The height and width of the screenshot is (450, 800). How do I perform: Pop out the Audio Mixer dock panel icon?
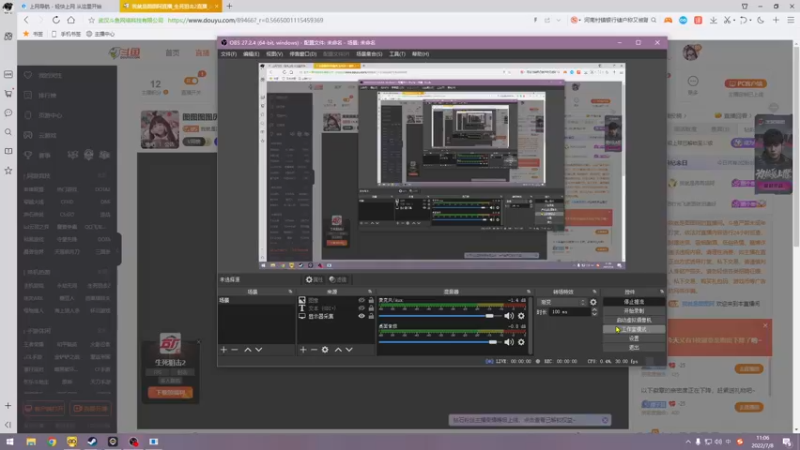[529, 292]
